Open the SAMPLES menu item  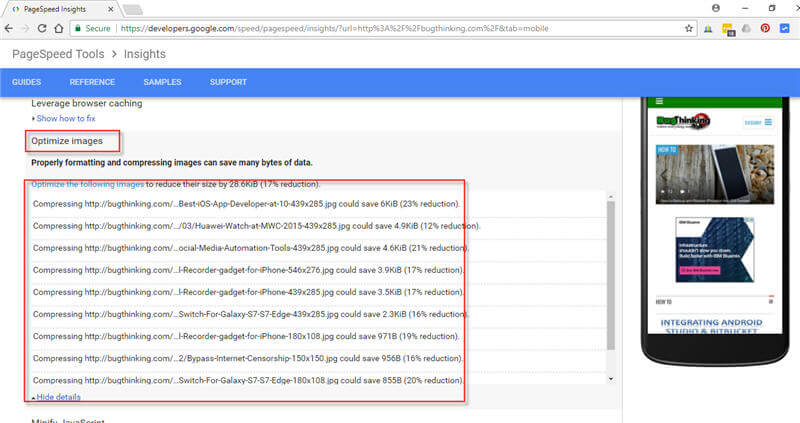[x=162, y=82]
